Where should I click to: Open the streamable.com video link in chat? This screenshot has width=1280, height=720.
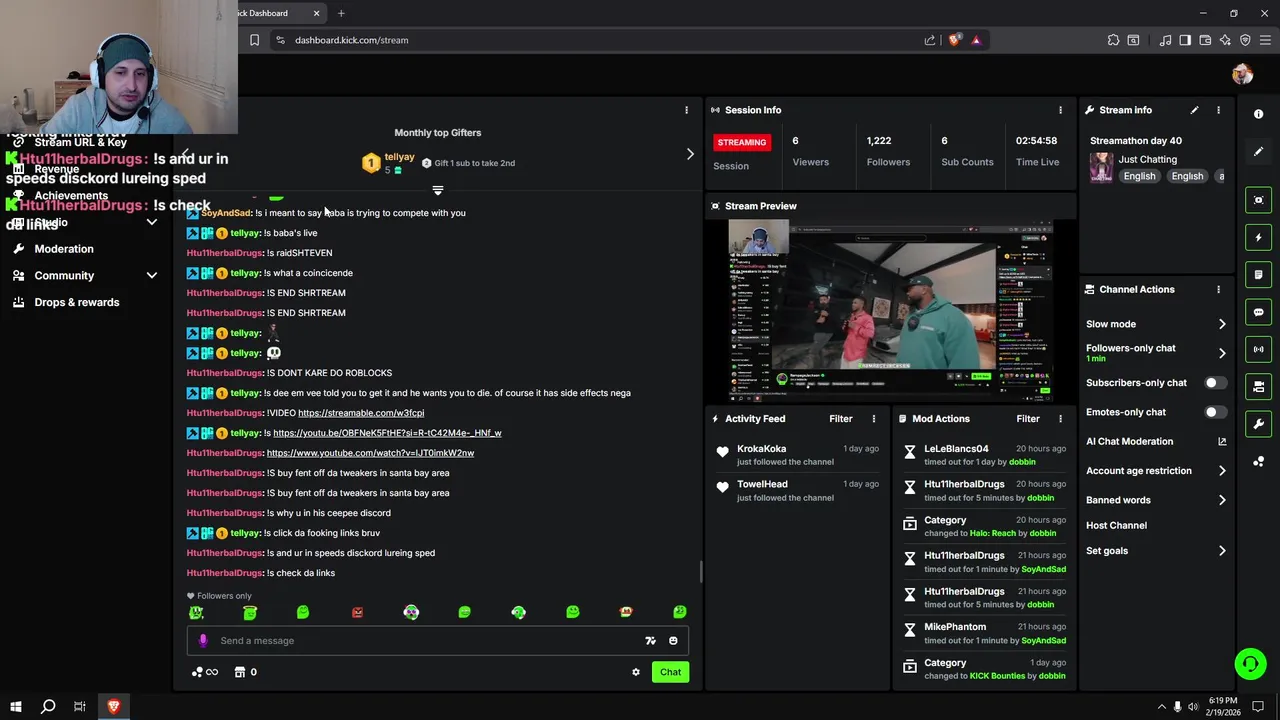361,413
